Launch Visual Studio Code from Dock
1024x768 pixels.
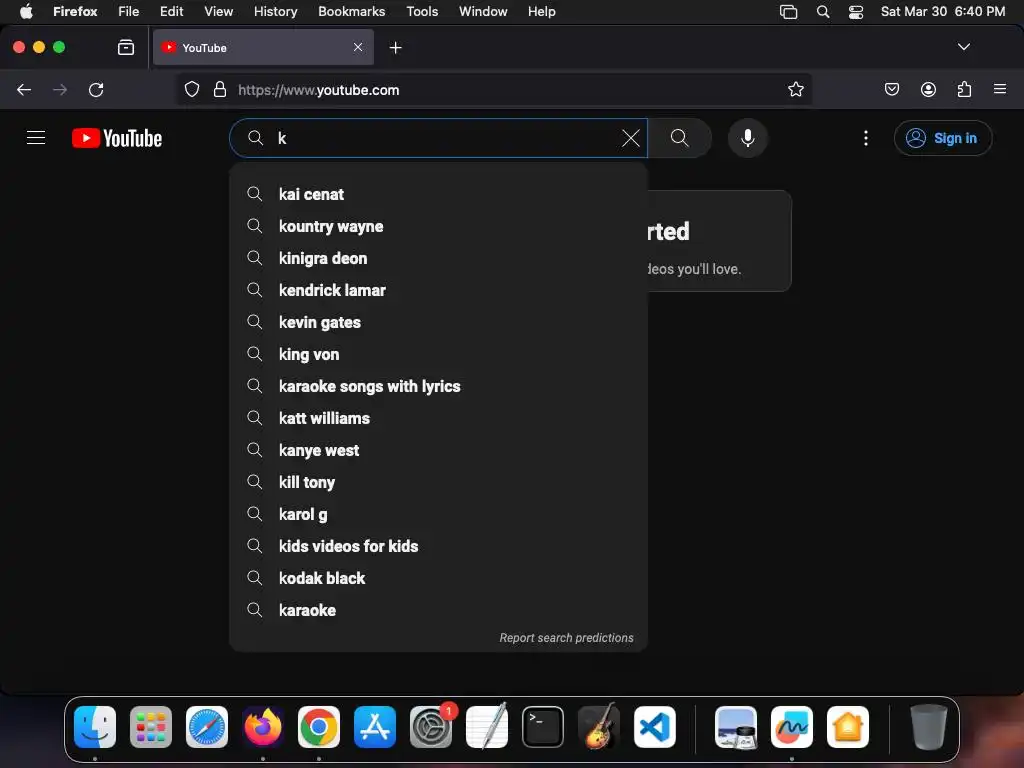pos(654,727)
